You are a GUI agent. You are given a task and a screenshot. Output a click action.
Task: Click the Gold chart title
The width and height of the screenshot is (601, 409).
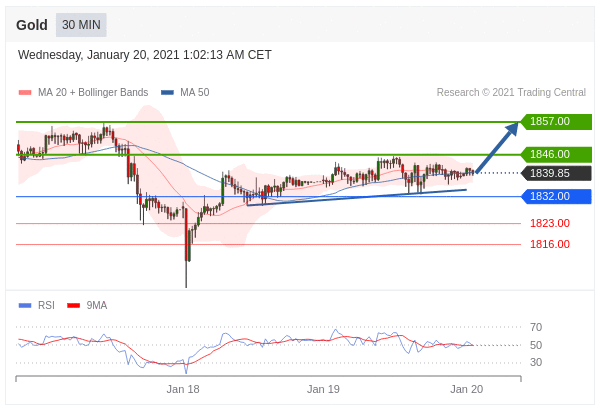(32, 25)
